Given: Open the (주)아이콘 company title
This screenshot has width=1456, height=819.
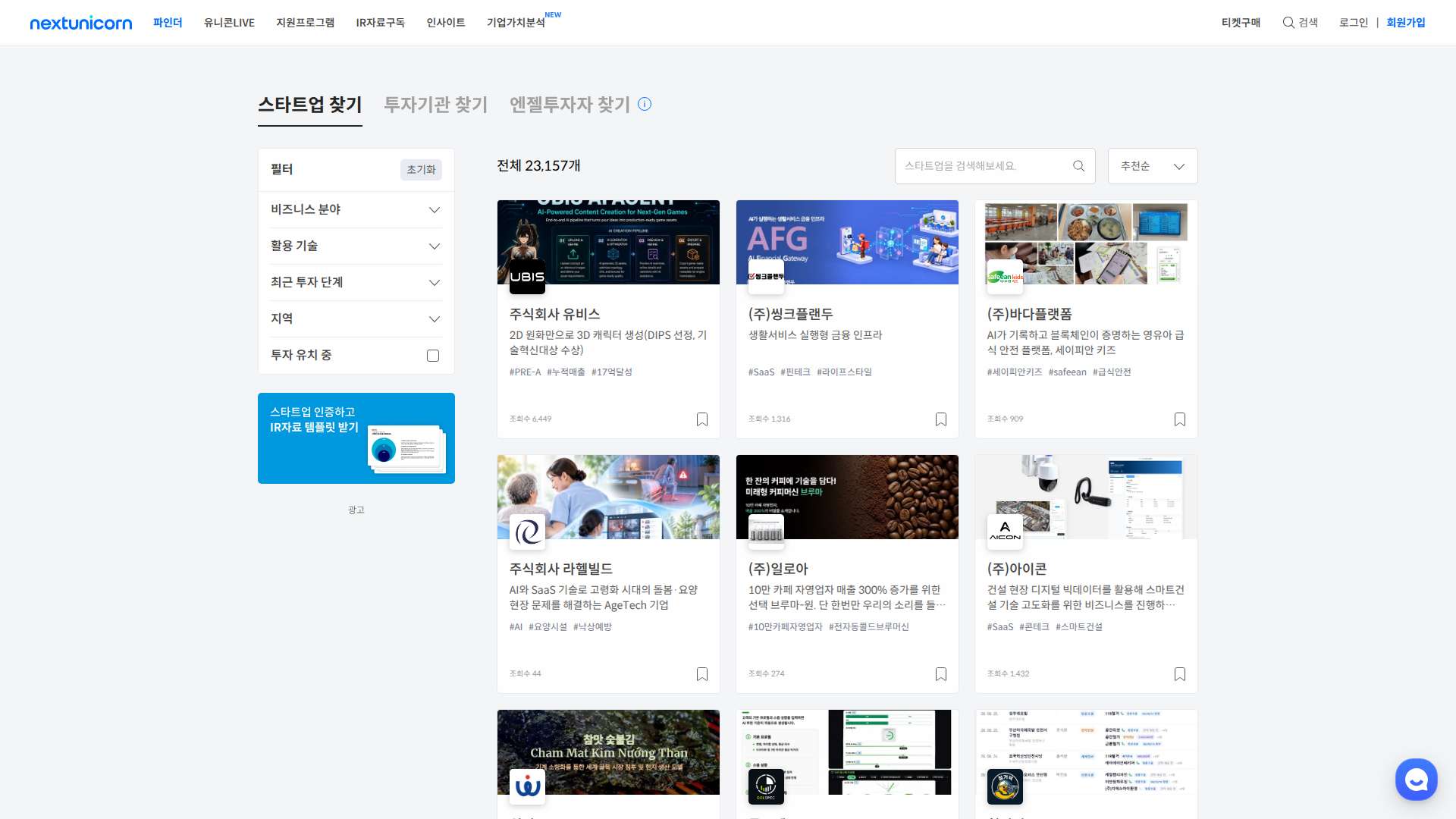Looking at the screenshot, I should coord(1016,569).
